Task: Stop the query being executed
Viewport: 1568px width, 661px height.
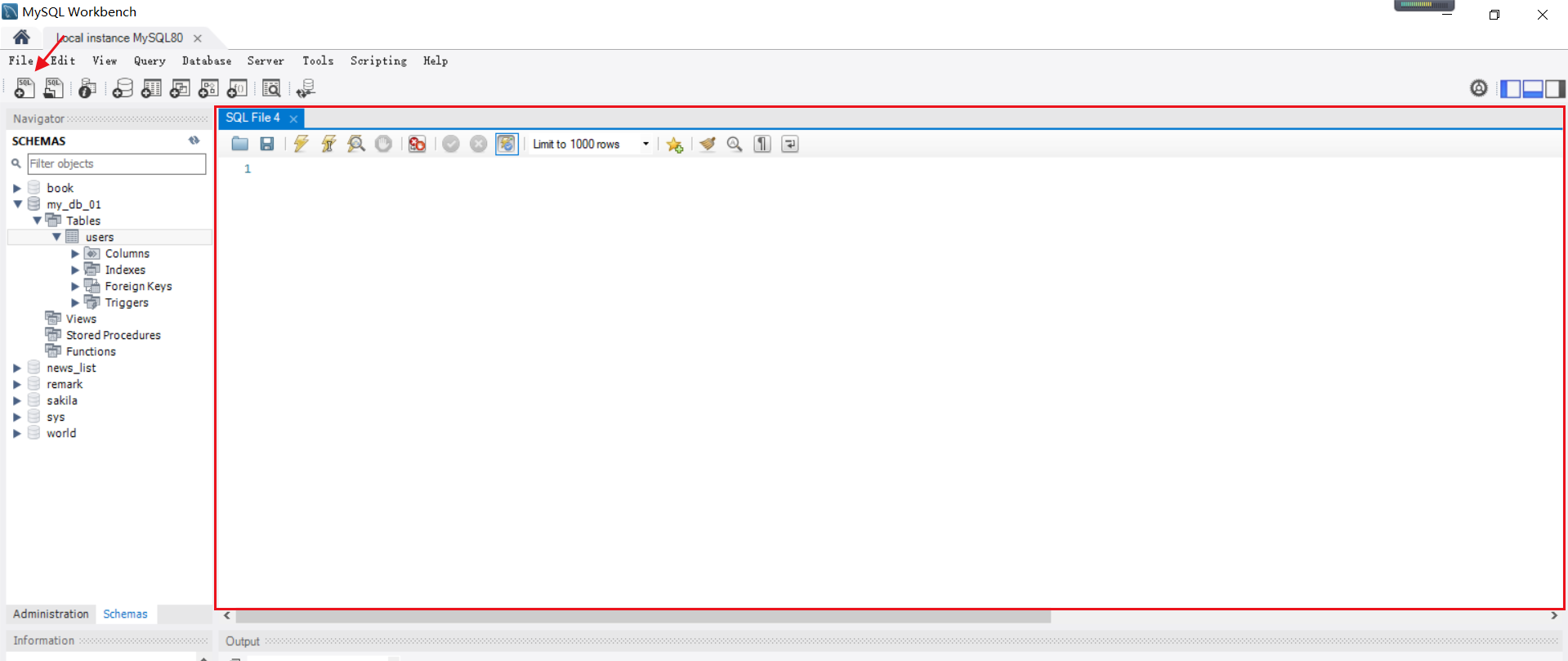Action: click(383, 144)
